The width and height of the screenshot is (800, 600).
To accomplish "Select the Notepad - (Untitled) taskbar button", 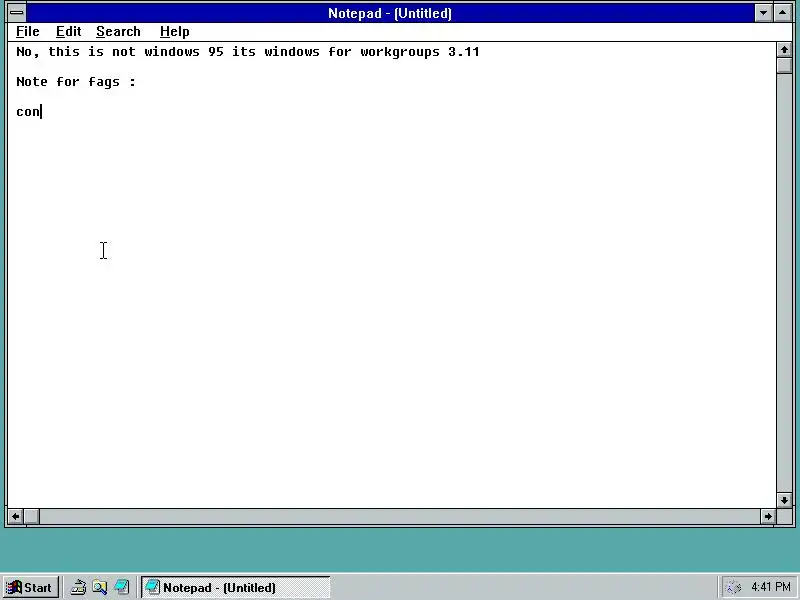I will [x=235, y=587].
